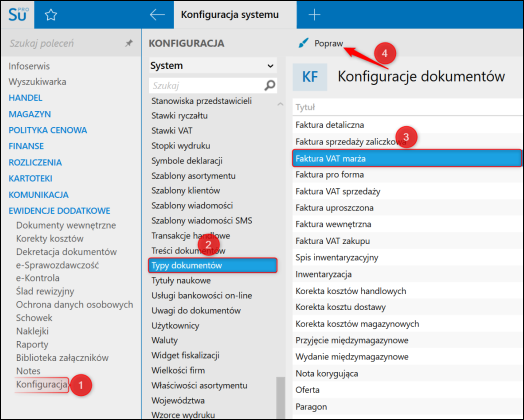
Task: Select Usługi bankowości on-line
Action: coord(202,295)
